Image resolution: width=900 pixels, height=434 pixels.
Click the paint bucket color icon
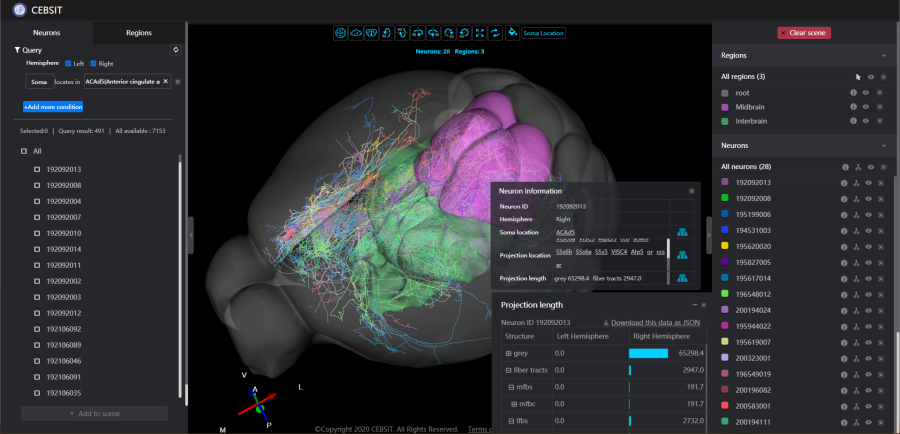(512, 33)
